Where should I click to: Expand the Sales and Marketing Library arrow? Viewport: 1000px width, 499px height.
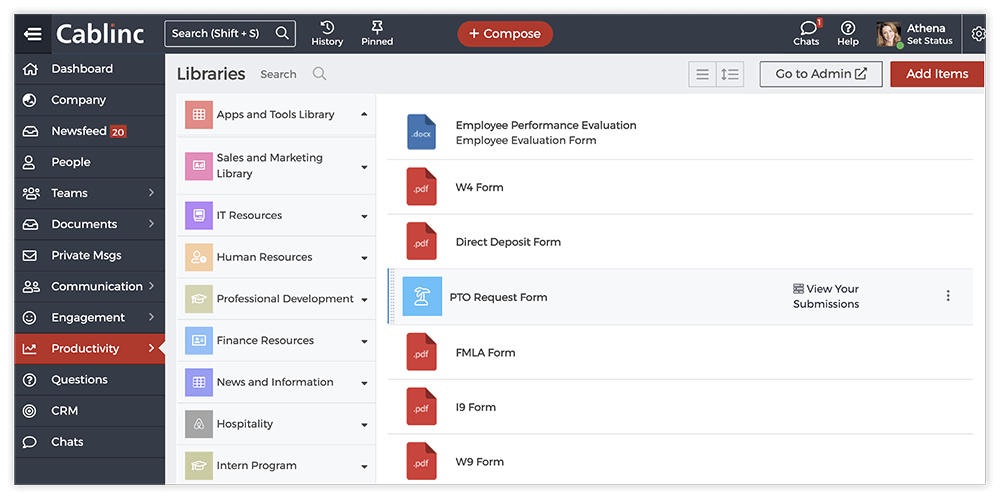point(364,167)
